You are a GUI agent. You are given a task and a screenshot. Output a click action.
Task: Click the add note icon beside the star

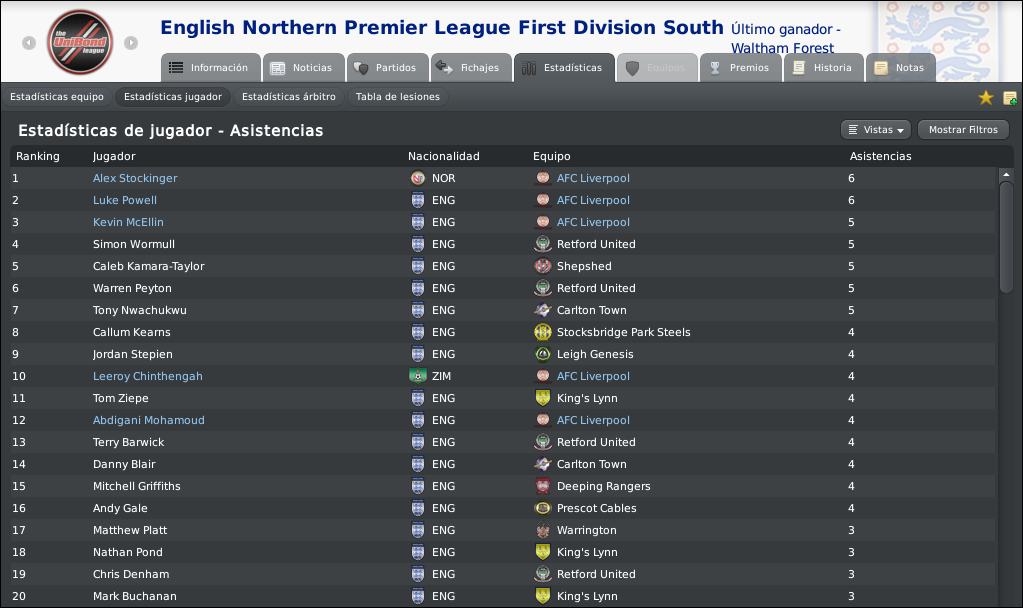(x=1009, y=99)
